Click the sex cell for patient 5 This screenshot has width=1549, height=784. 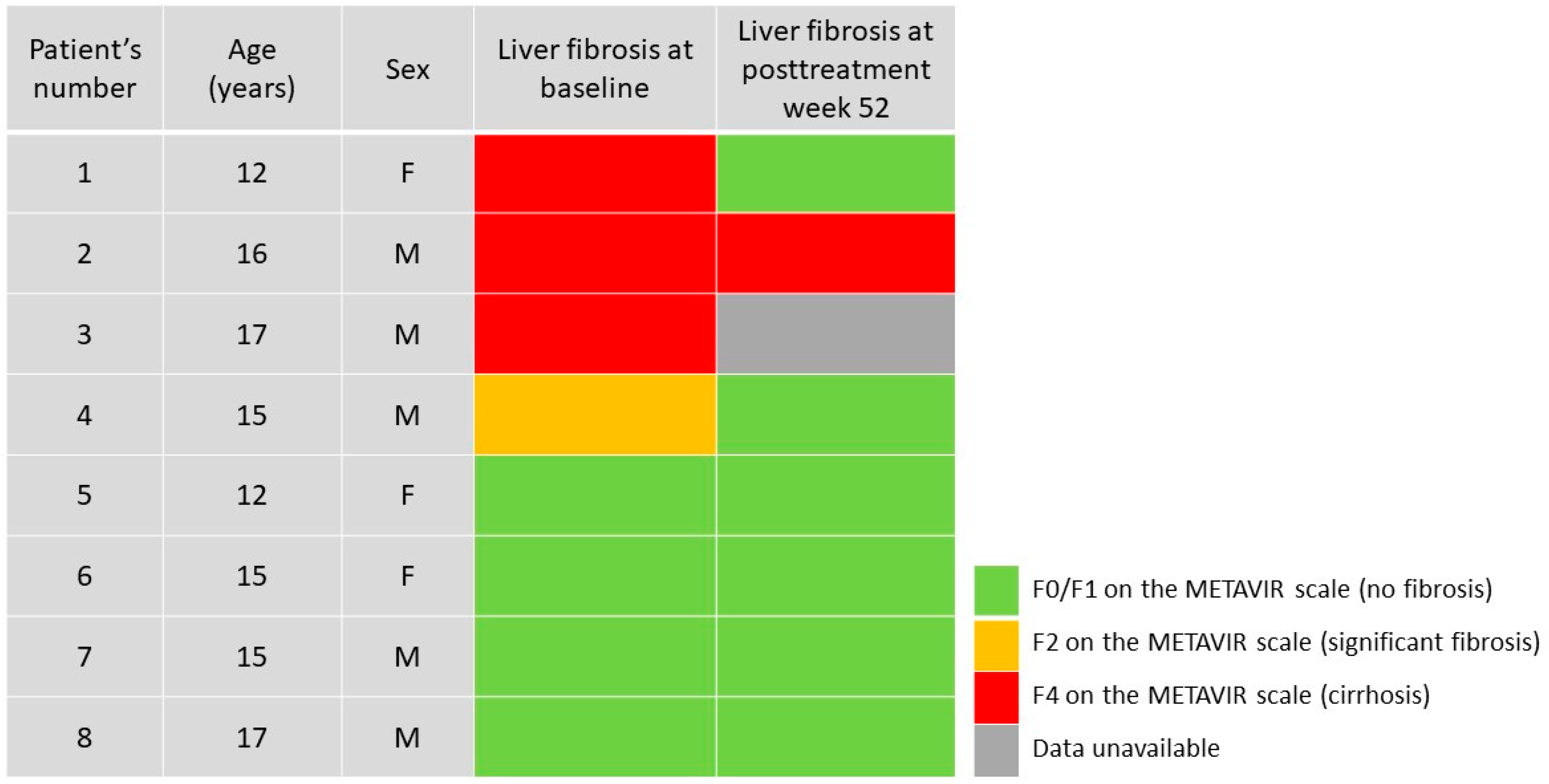coord(407,495)
